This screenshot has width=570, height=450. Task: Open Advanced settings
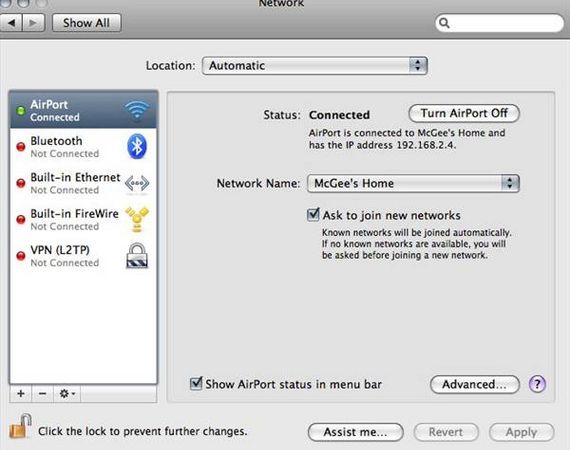click(x=474, y=384)
